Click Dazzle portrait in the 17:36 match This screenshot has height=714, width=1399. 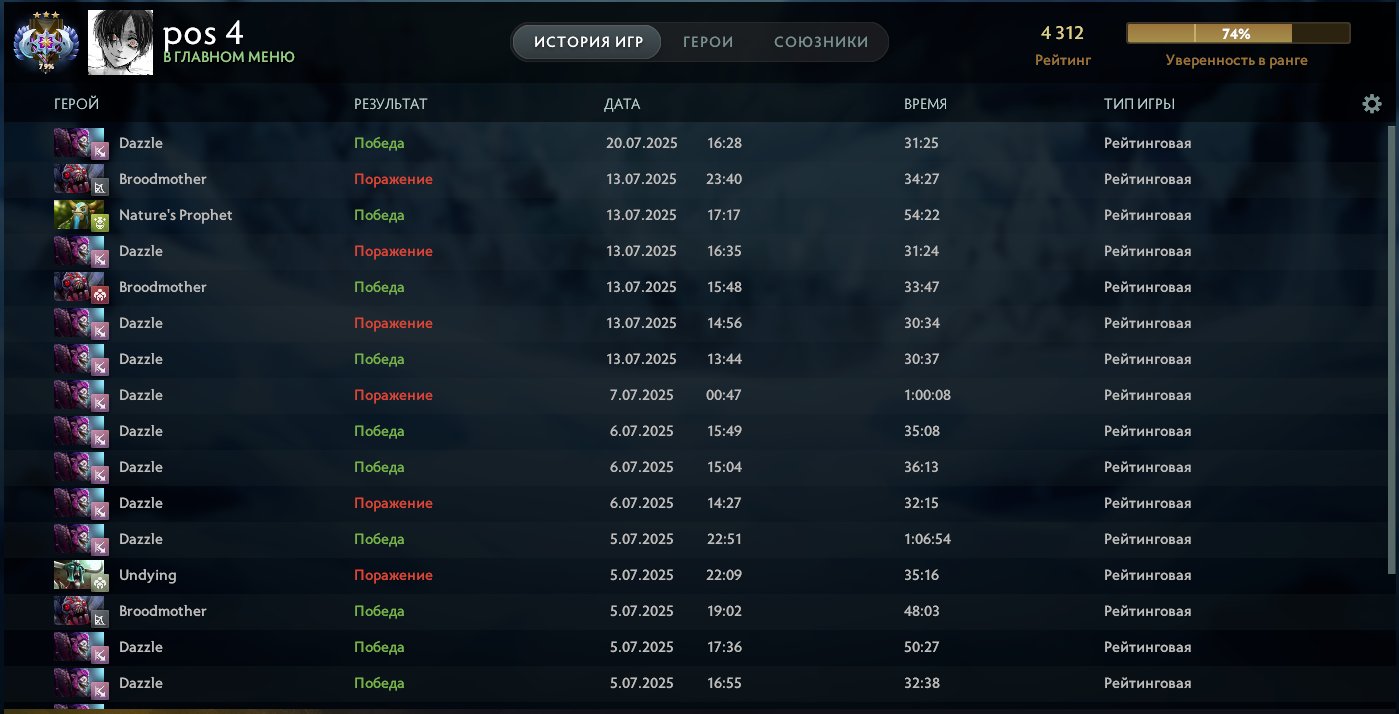point(80,647)
